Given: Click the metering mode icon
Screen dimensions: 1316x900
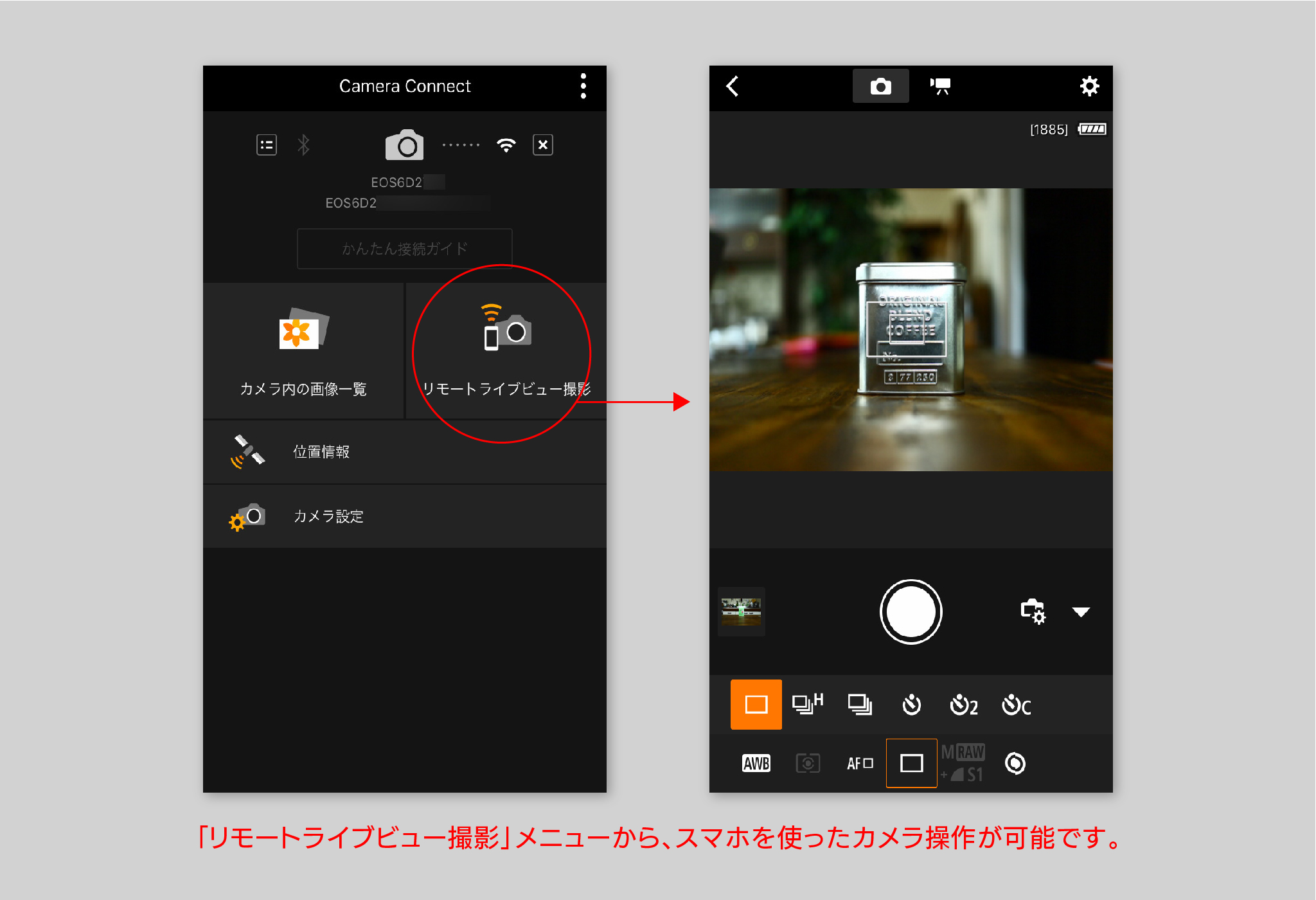Looking at the screenshot, I should tap(807, 762).
